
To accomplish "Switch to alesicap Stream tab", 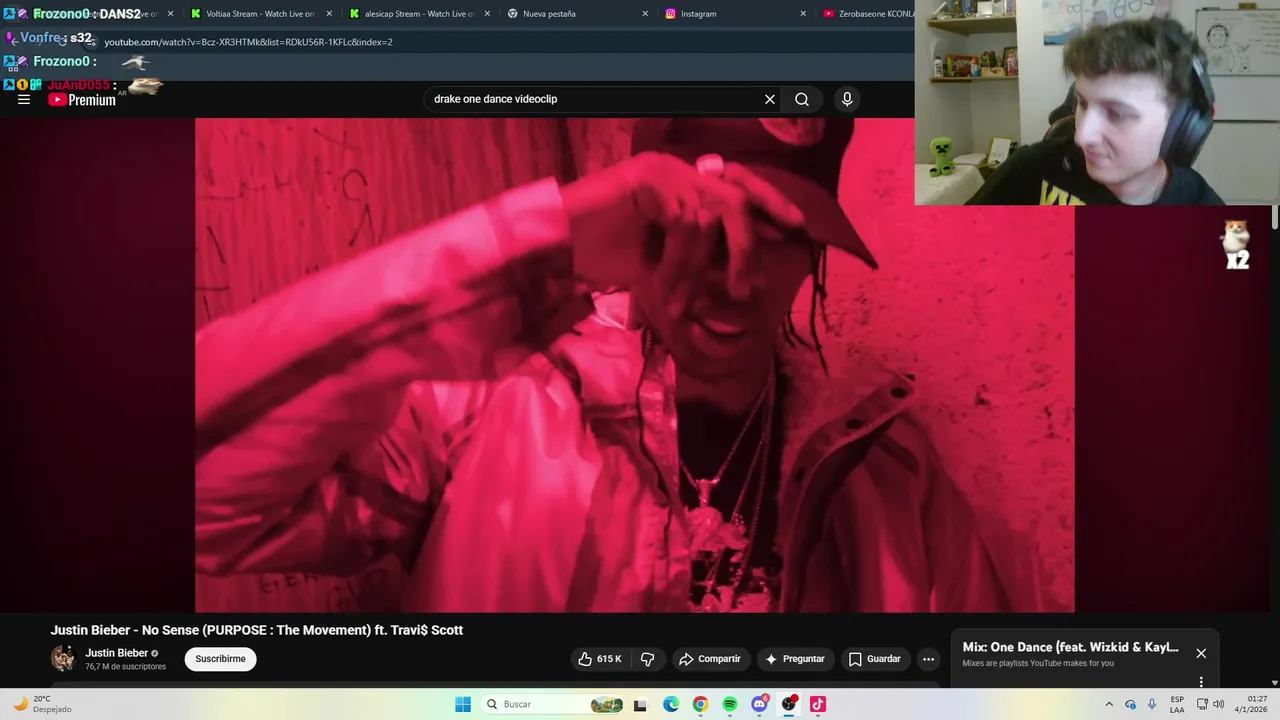I will click(x=418, y=14).
